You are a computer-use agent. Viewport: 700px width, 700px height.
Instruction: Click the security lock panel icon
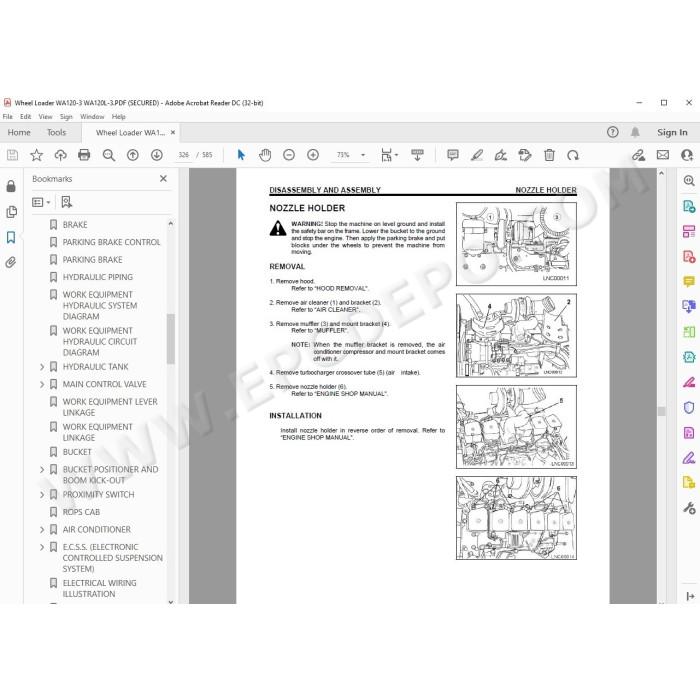point(11,186)
